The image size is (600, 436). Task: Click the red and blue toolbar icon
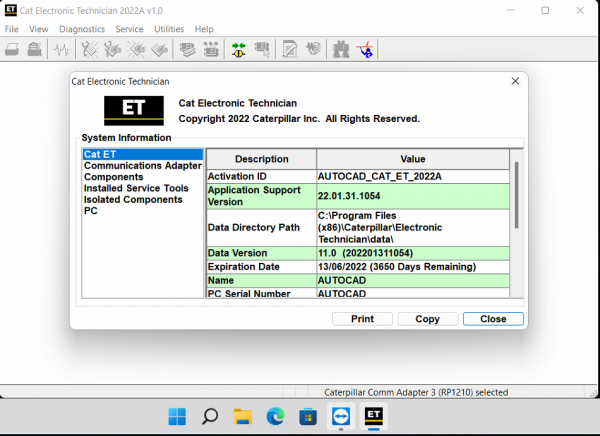click(365, 49)
